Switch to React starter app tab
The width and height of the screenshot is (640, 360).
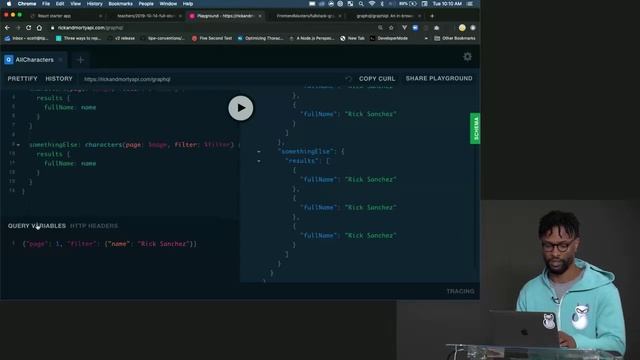point(65,16)
